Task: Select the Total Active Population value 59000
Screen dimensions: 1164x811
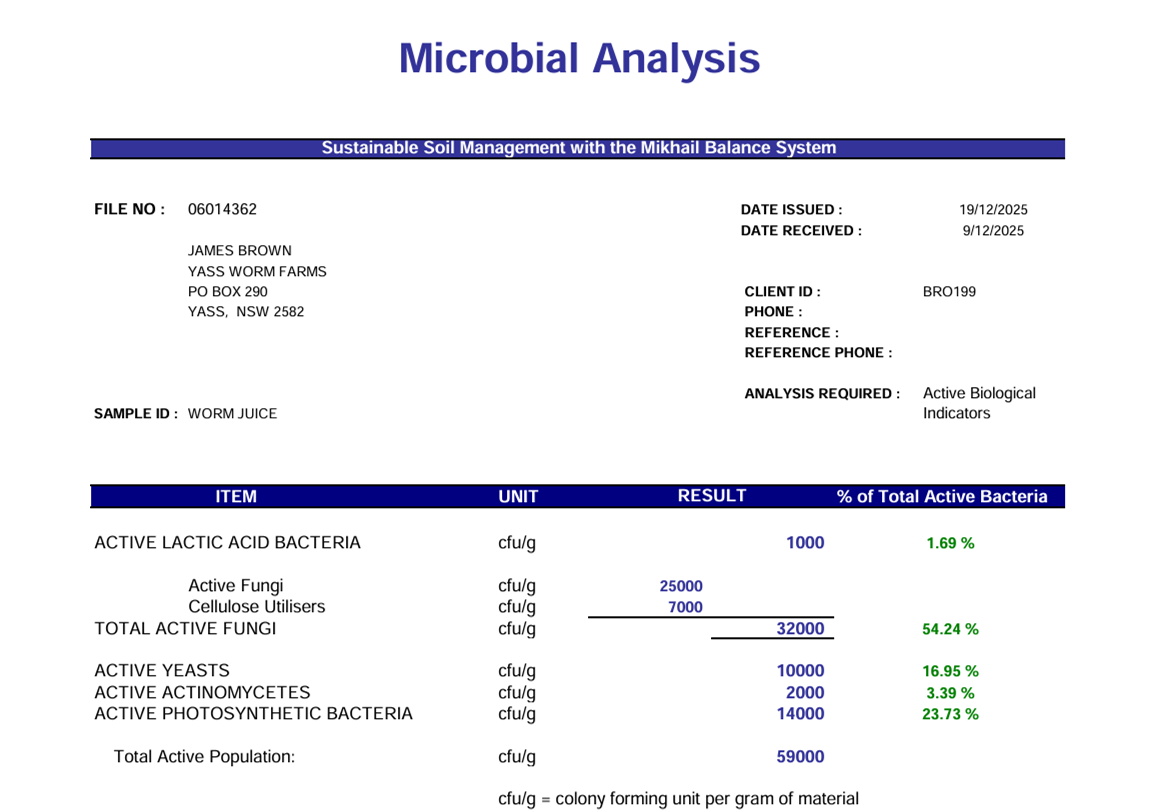Action: [x=800, y=756]
